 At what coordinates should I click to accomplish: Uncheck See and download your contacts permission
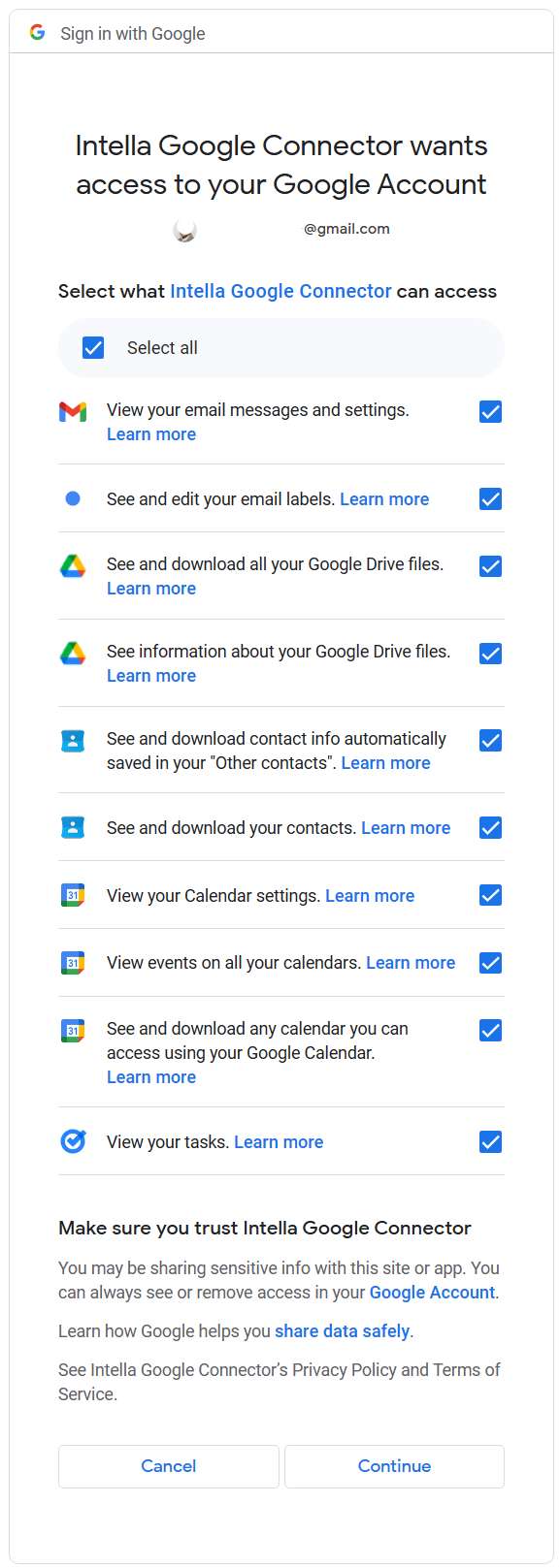click(x=491, y=827)
